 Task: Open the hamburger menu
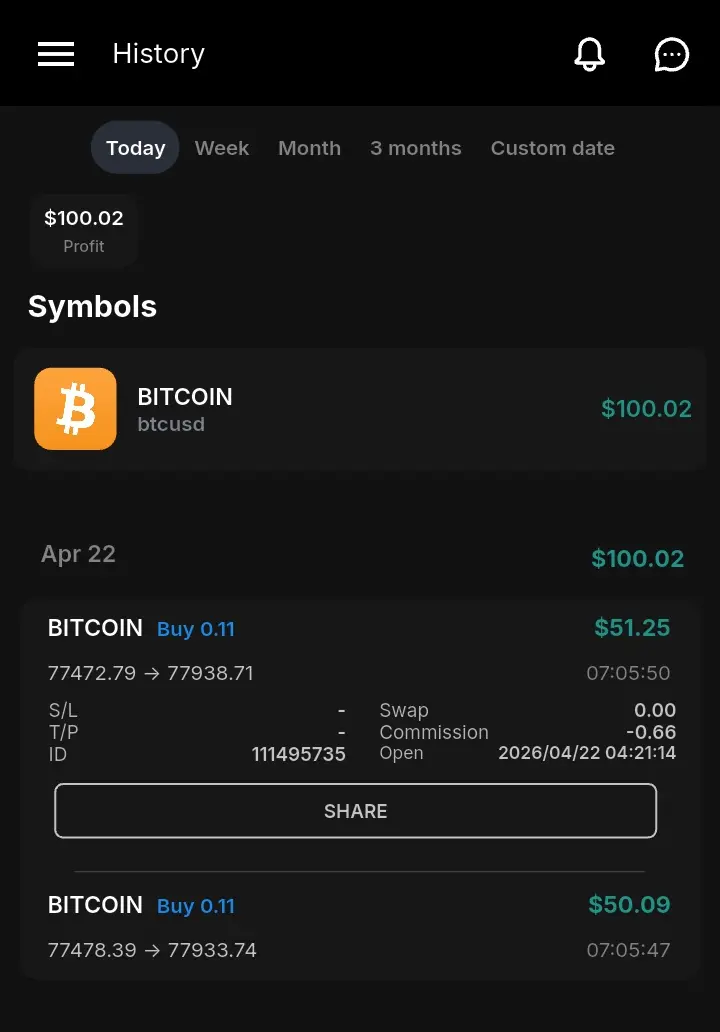(56, 54)
